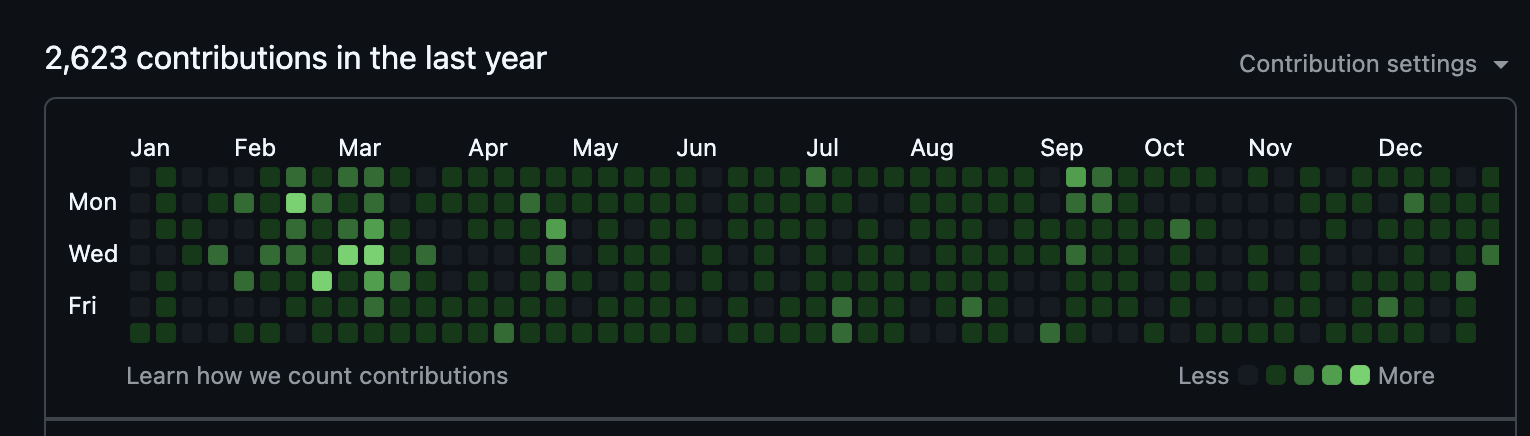
Task: Select the brightest Sunday cell under Sep
Action: click(1076, 177)
